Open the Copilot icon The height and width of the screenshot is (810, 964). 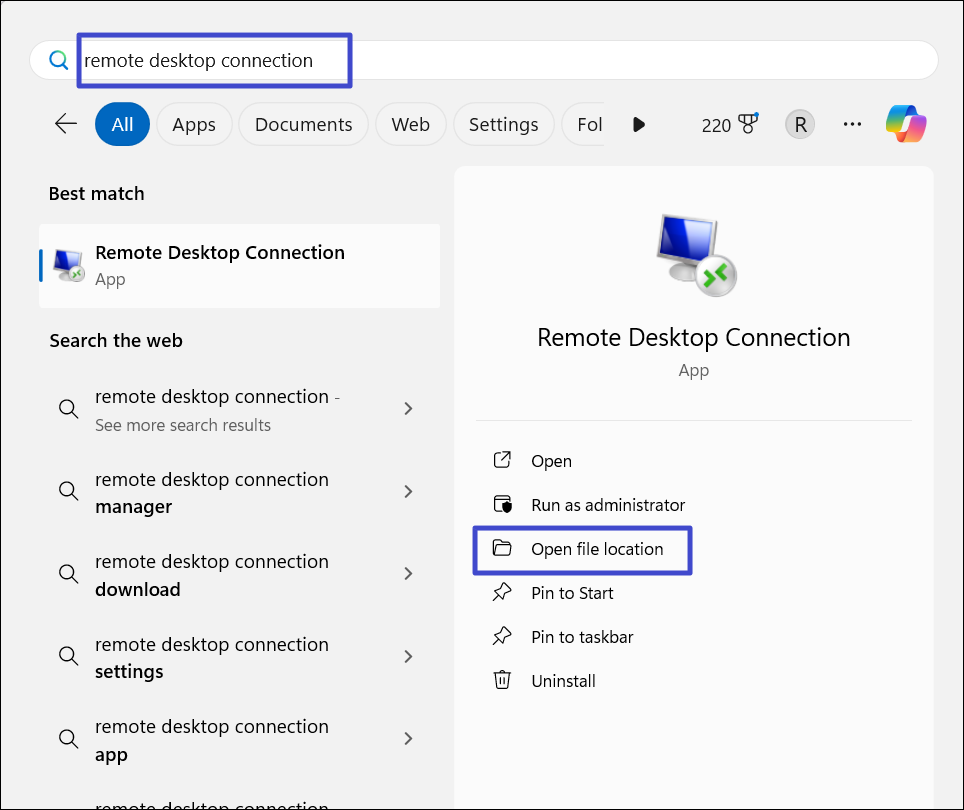[x=906, y=124]
